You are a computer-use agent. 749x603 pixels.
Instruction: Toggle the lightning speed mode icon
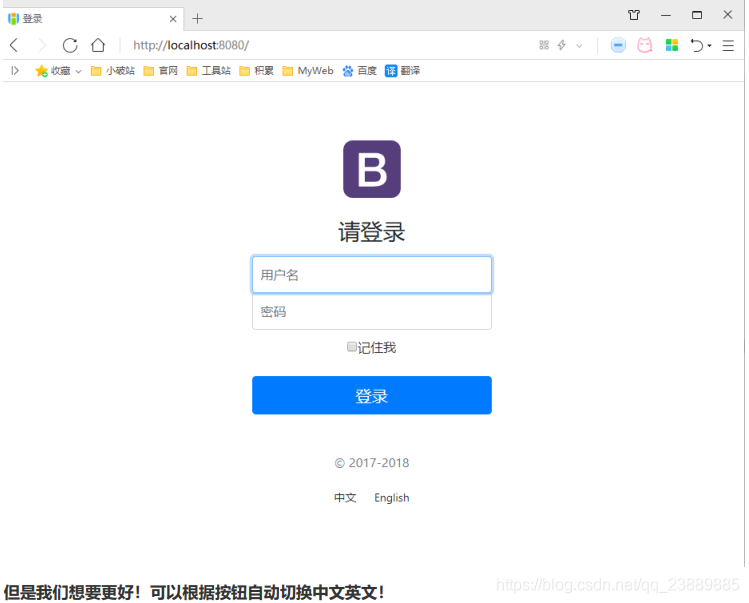(x=562, y=45)
